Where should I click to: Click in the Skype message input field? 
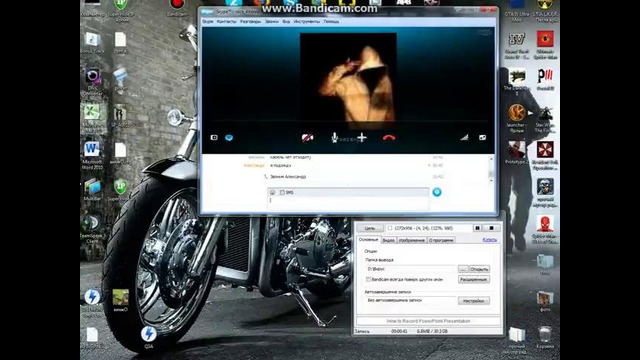(348, 202)
